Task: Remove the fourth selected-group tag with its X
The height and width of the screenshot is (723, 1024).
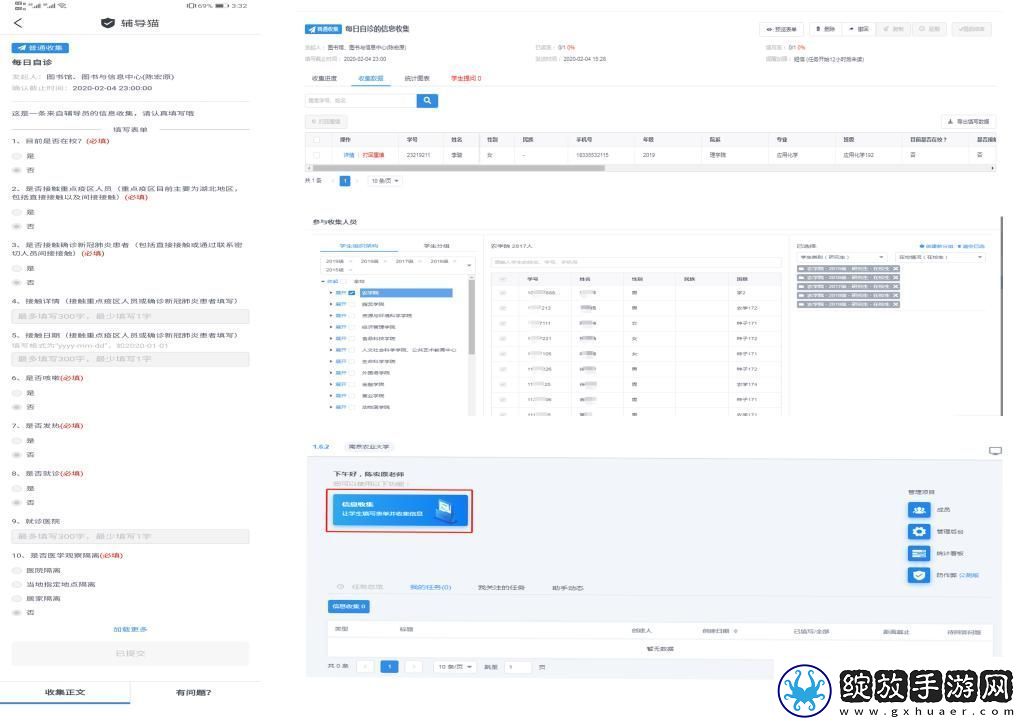Action: pos(896,295)
